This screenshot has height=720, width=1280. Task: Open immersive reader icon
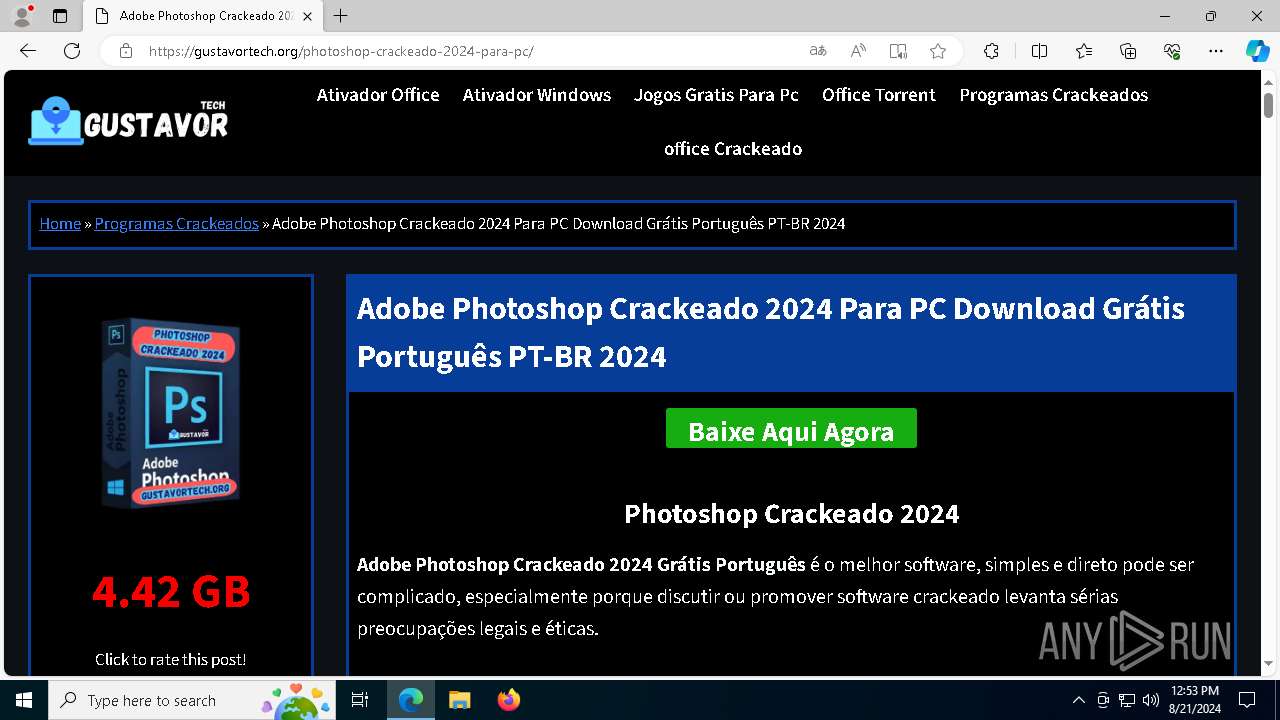pos(898,51)
